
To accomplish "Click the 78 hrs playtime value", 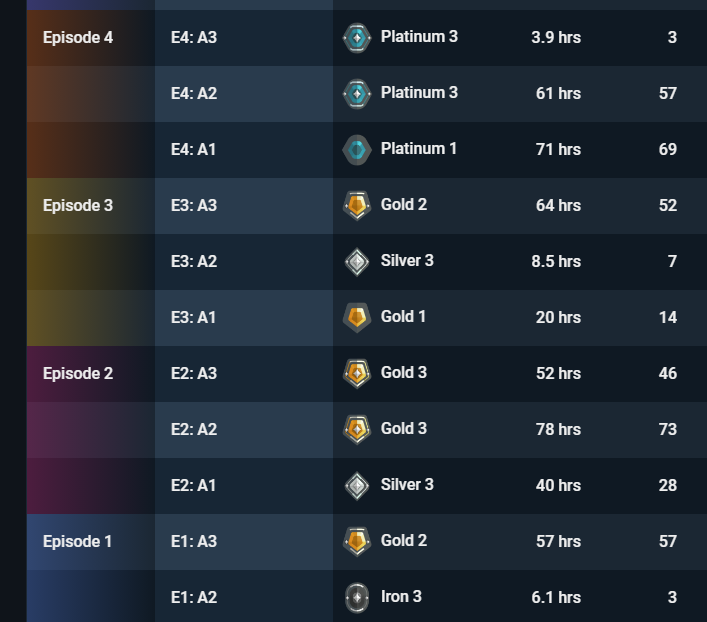I will 557,430.
